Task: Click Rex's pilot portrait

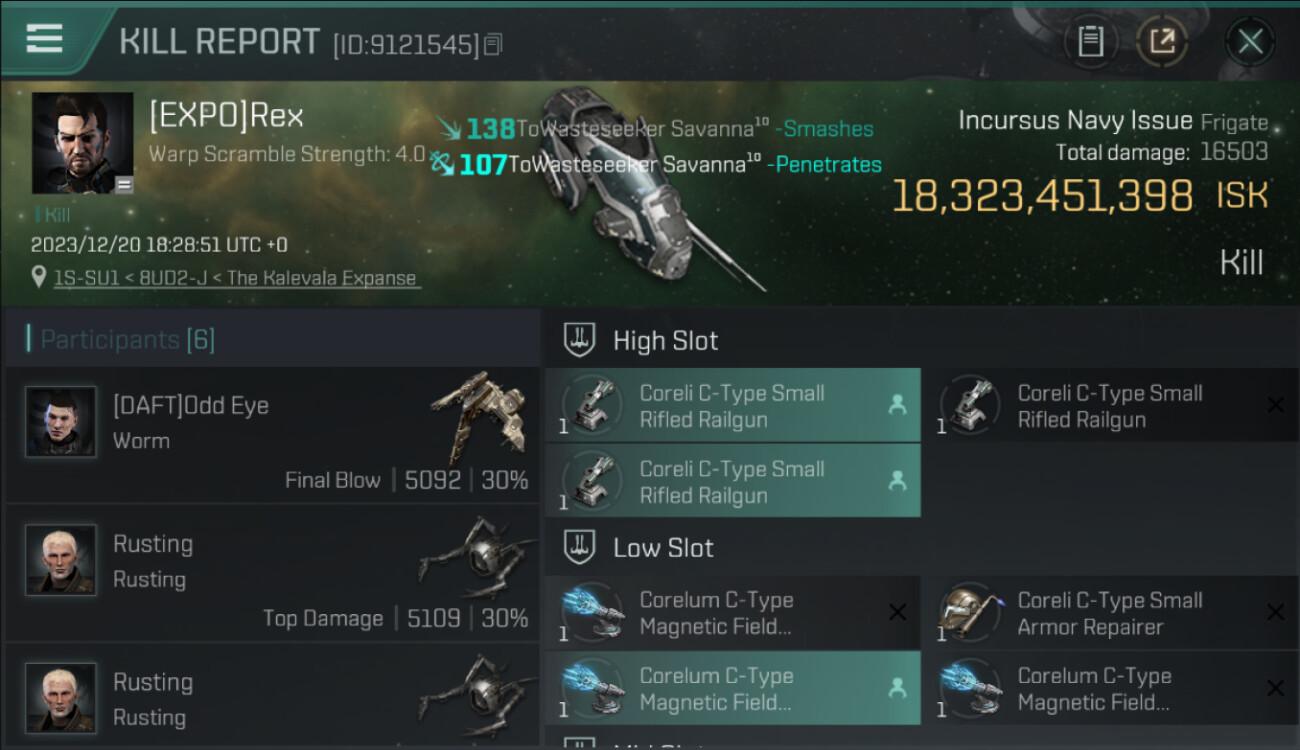Action: click(83, 143)
